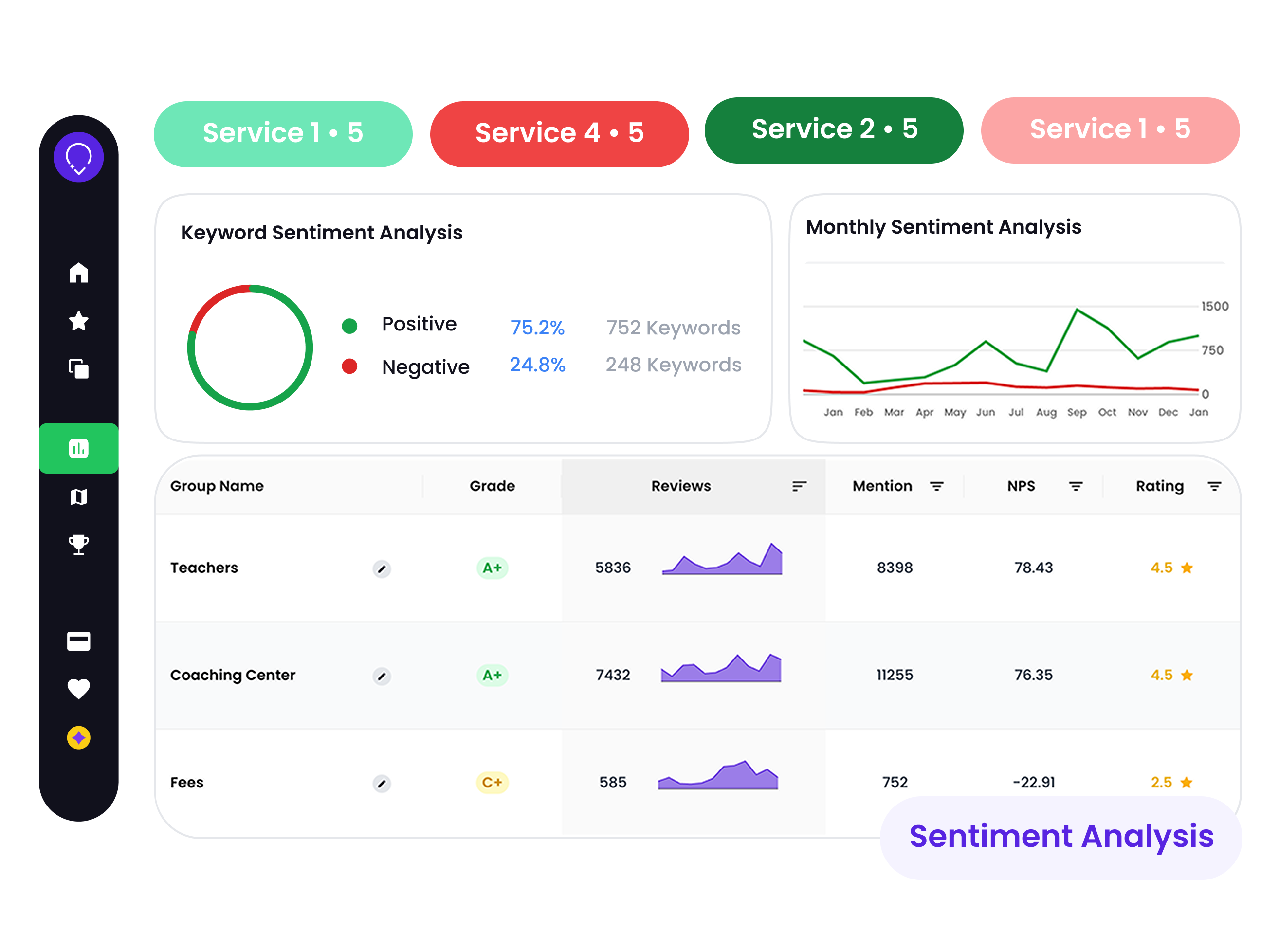Open the trophy sidebar icon
The height and width of the screenshot is (952, 1279).
tap(78, 545)
